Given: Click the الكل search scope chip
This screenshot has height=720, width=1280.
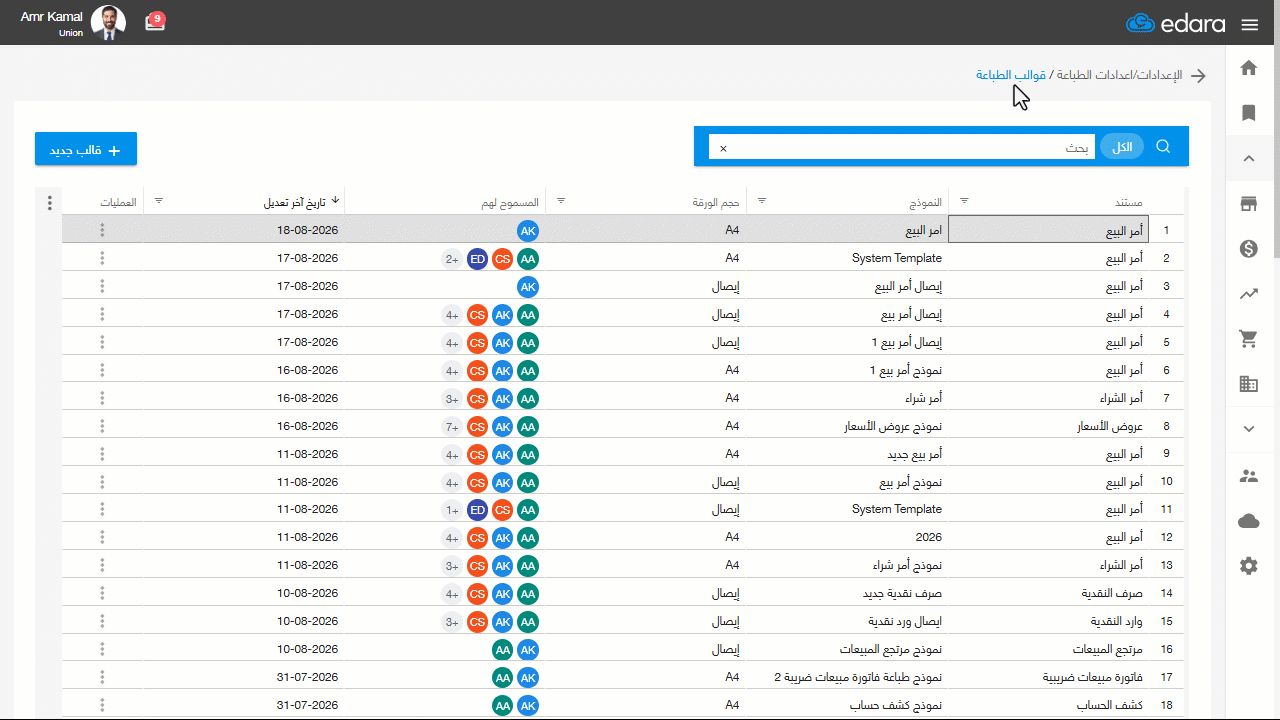Looking at the screenshot, I should (1122, 147).
